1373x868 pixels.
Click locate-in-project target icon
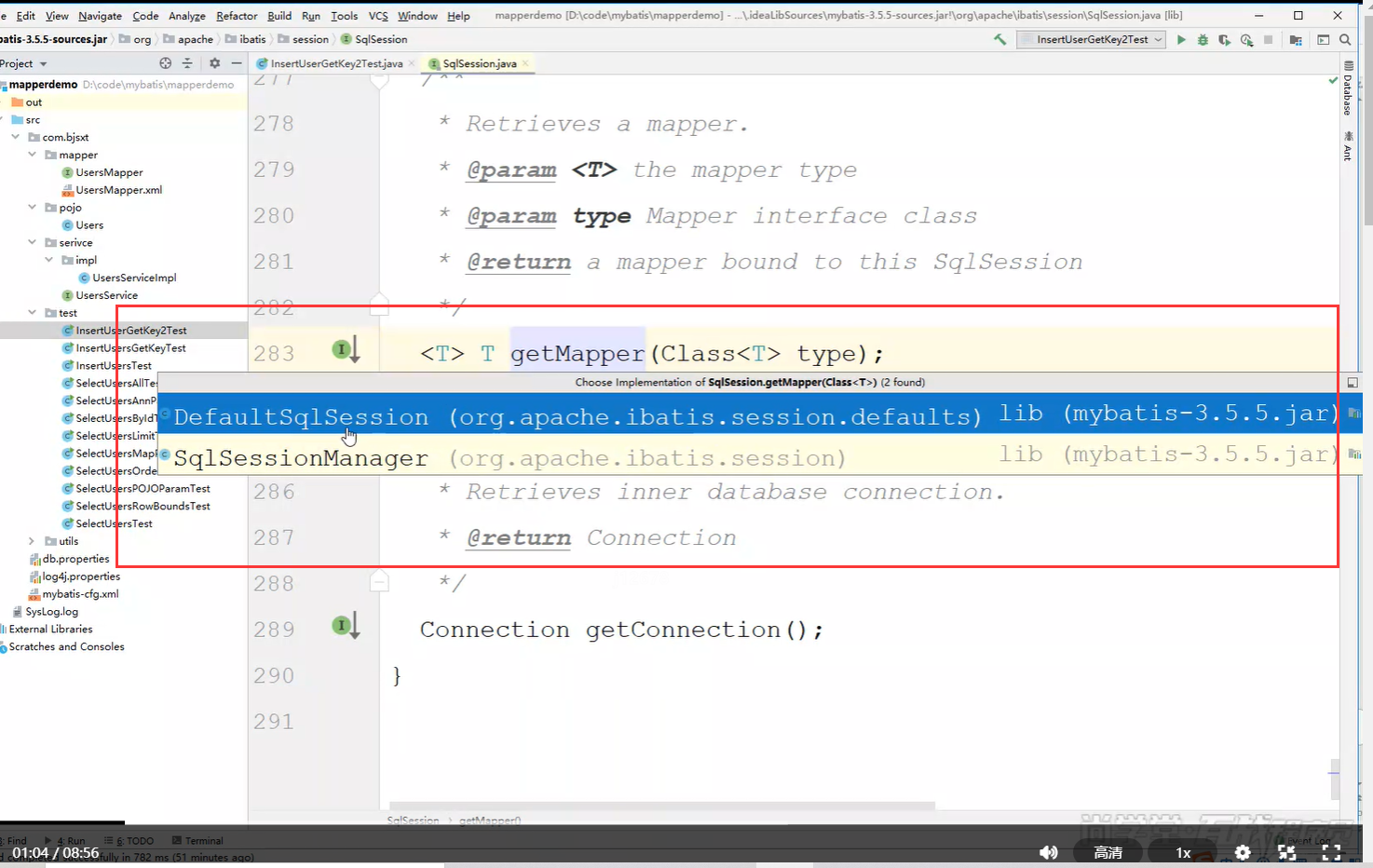tap(166, 63)
